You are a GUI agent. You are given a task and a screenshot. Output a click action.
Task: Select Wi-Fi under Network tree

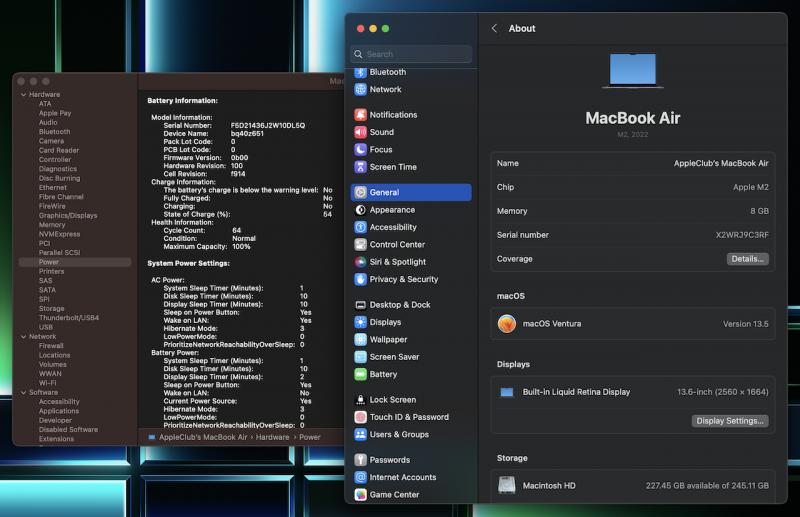click(47, 383)
